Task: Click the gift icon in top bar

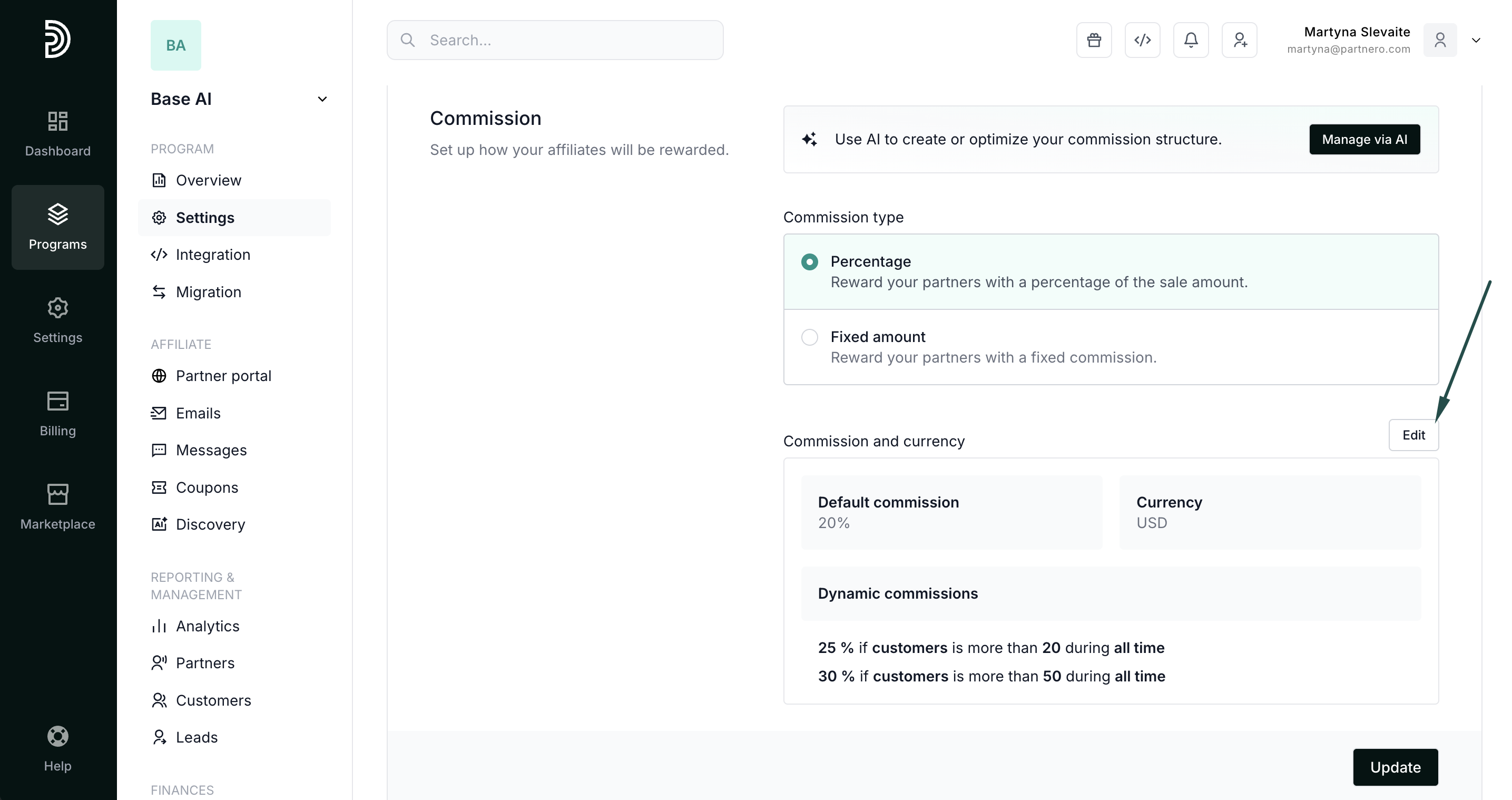Action: (1094, 40)
